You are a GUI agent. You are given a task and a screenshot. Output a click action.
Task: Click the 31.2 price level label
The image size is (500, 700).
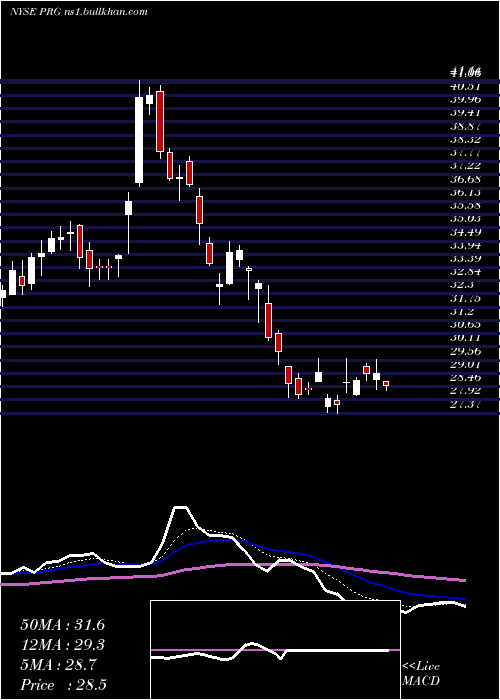461,312
